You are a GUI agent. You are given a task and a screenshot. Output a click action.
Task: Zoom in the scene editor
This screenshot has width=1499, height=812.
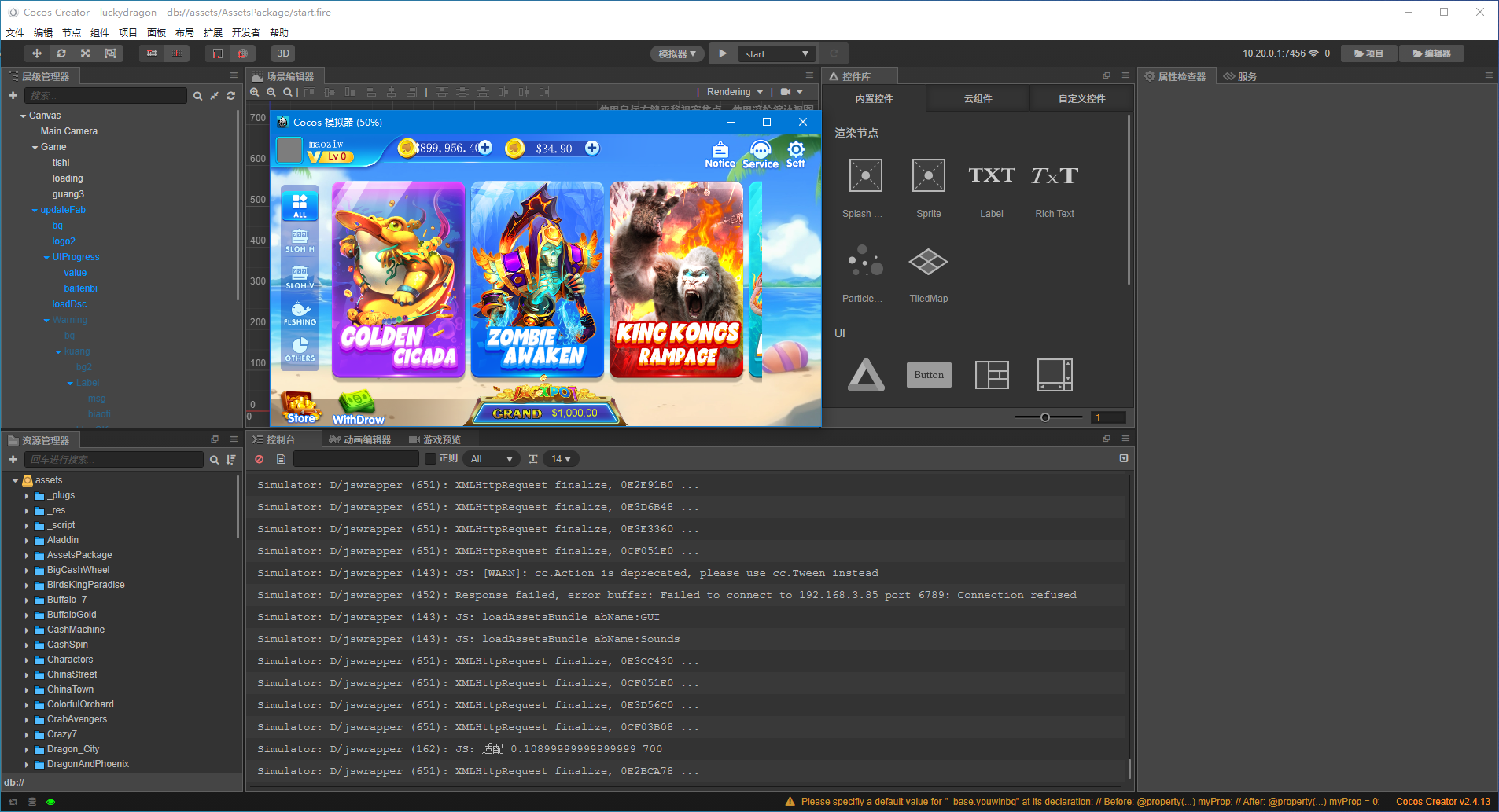click(x=255, y=92)
